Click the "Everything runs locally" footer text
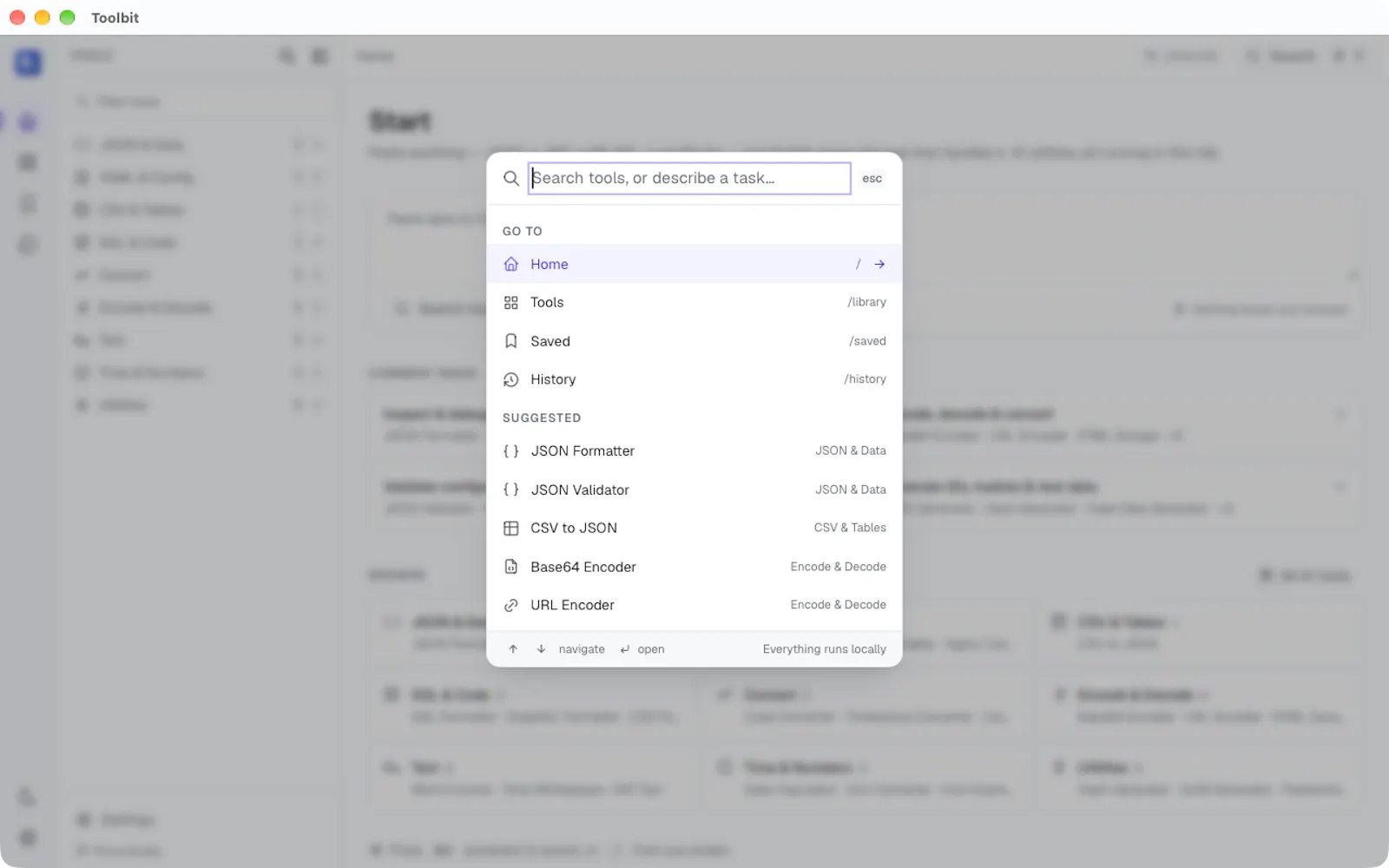Image resolution: width=1389 pixels, height=868 pixels. pos(824,649)
